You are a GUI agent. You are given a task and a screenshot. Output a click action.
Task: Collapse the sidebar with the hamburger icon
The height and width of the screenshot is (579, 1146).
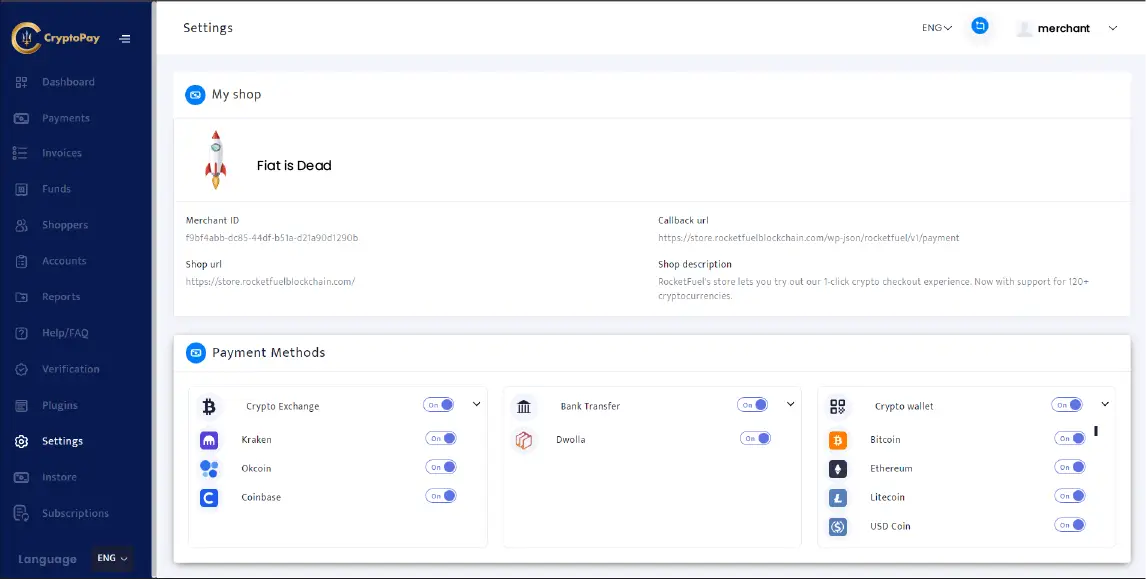[x=125, y=38]
